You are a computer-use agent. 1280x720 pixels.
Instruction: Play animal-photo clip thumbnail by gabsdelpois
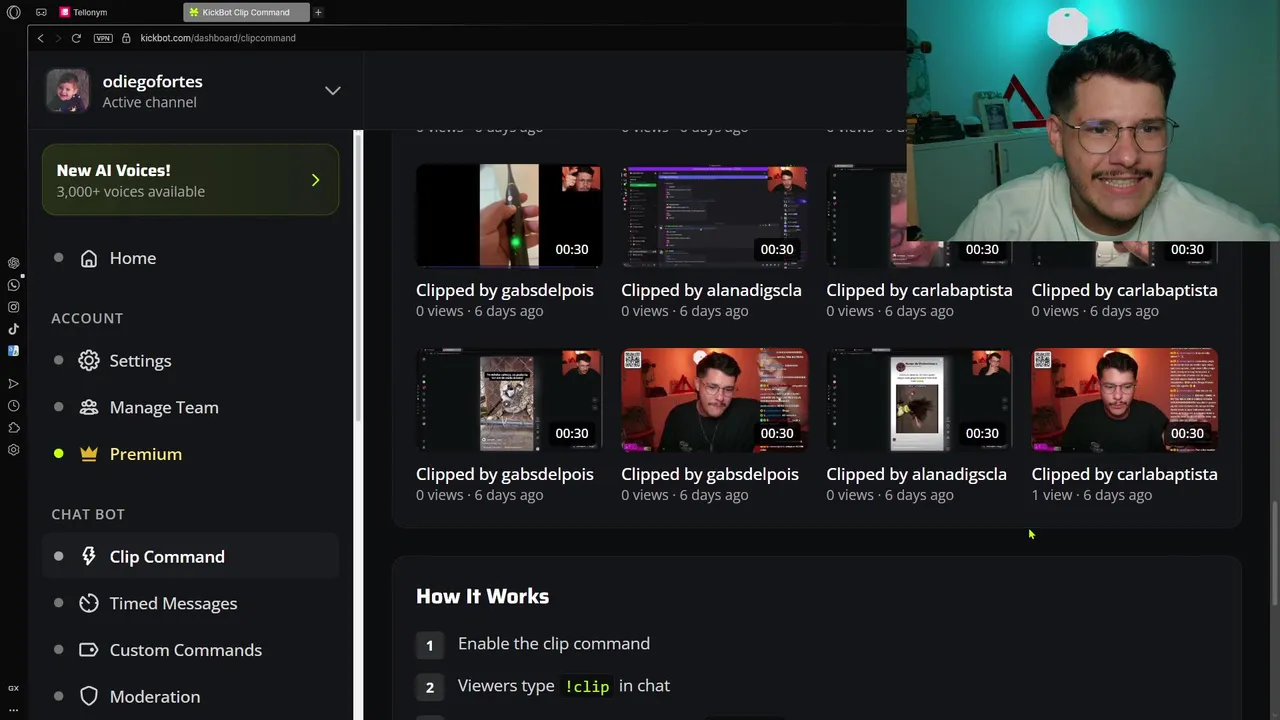pos(509,400)
